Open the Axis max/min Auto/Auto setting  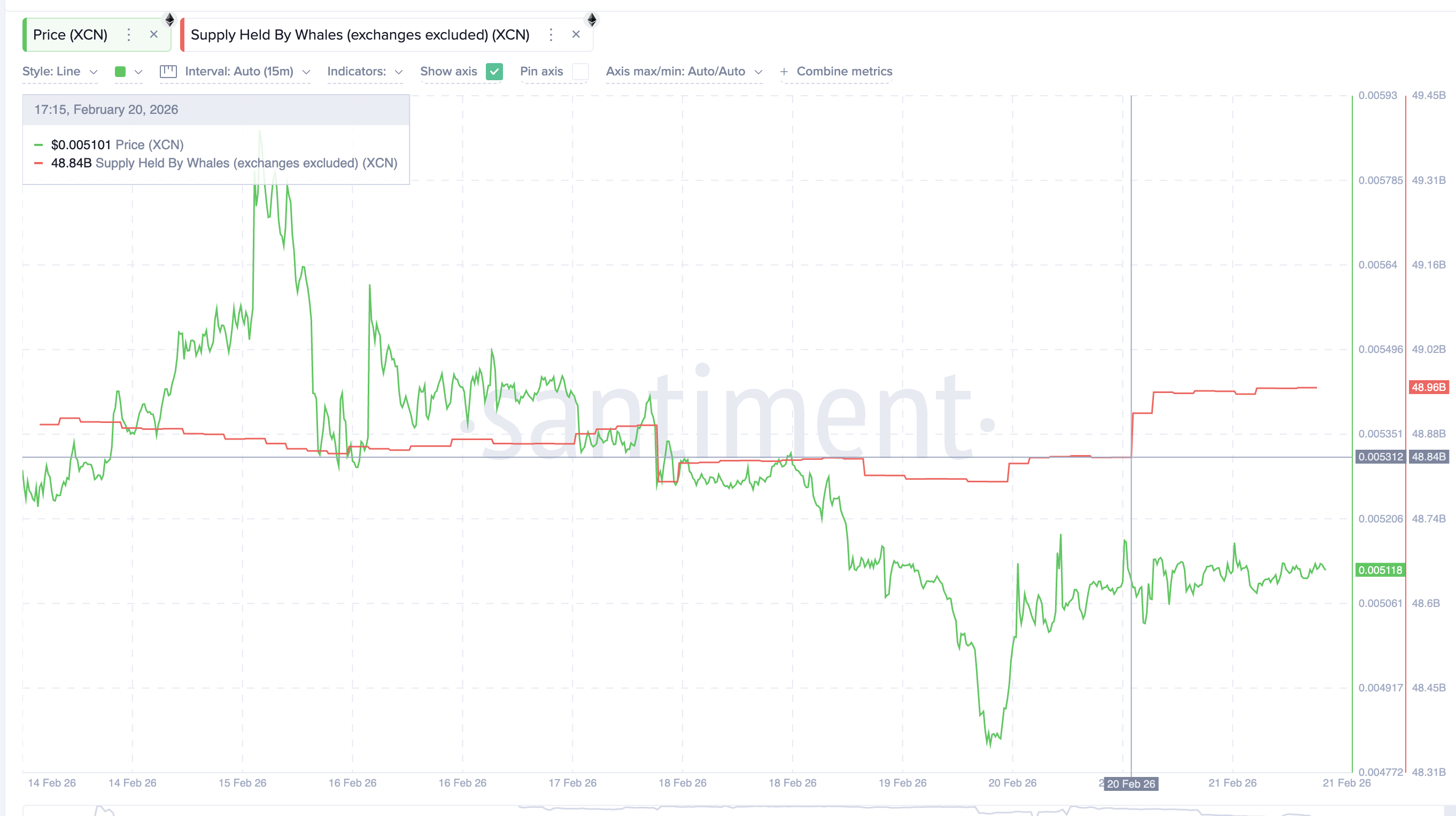[685, 72]
